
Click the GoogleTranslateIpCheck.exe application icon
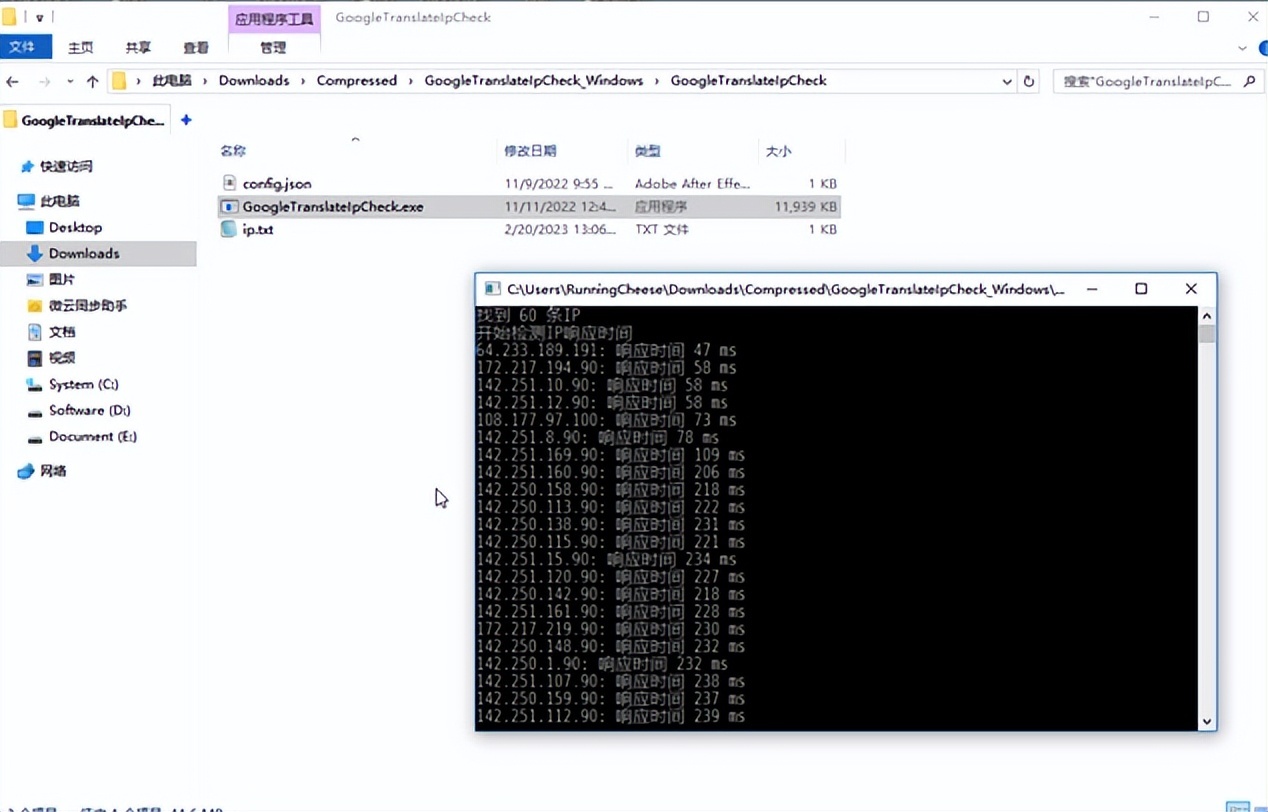pos(229,207)
